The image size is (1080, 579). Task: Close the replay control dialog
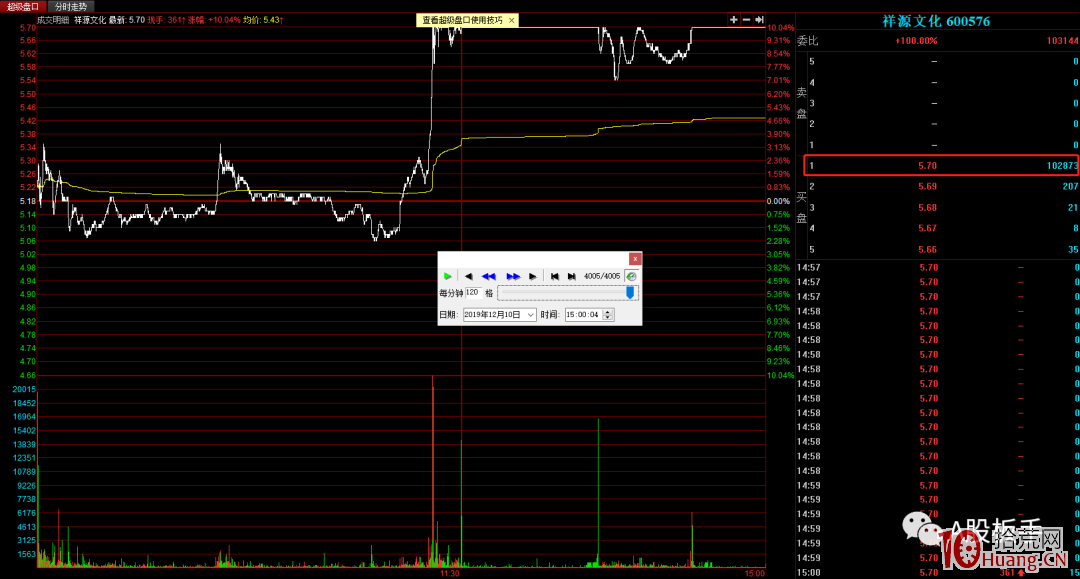point(635,259)
